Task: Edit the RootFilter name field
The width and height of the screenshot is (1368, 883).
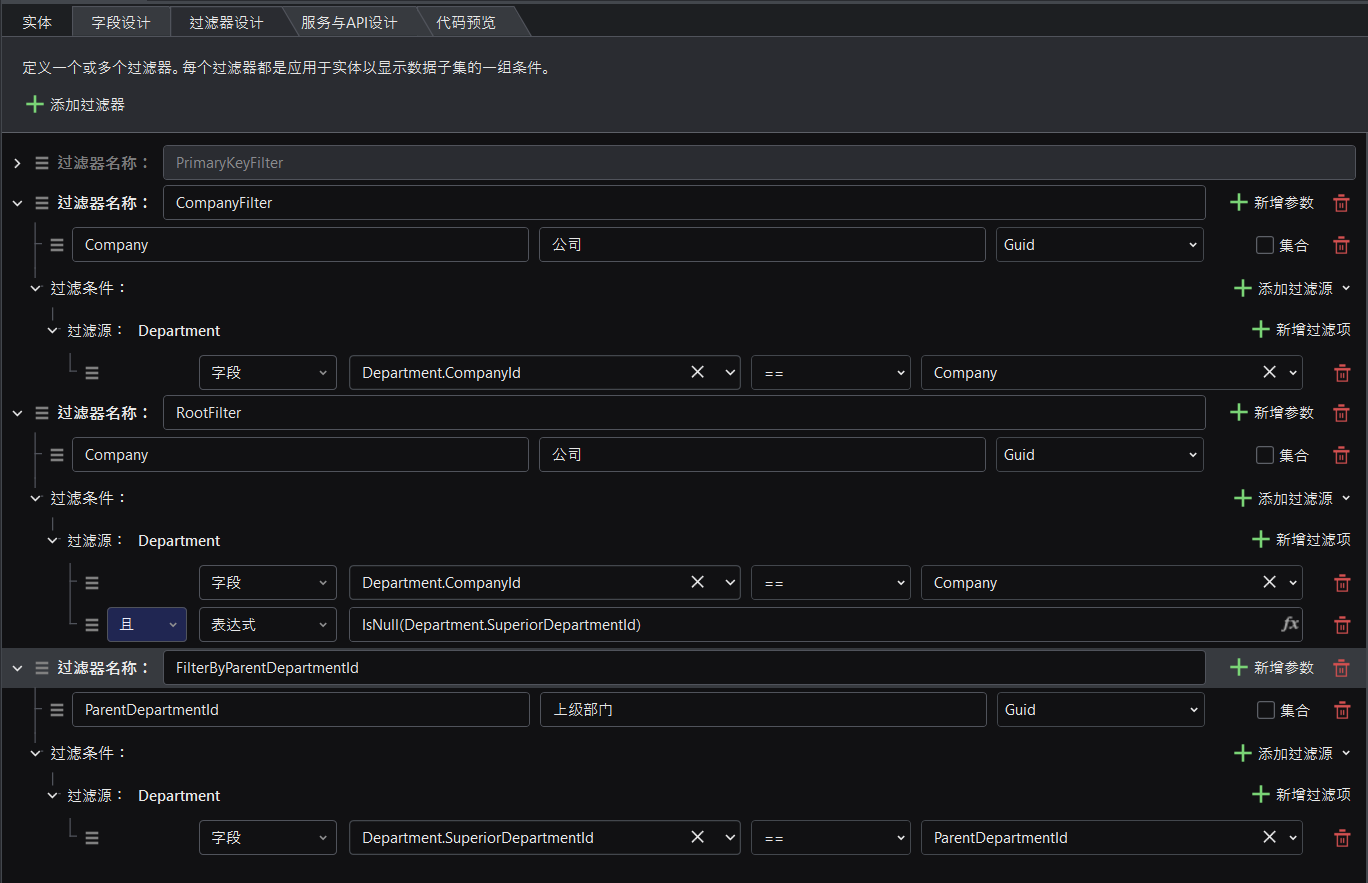Action: [684, 413]
